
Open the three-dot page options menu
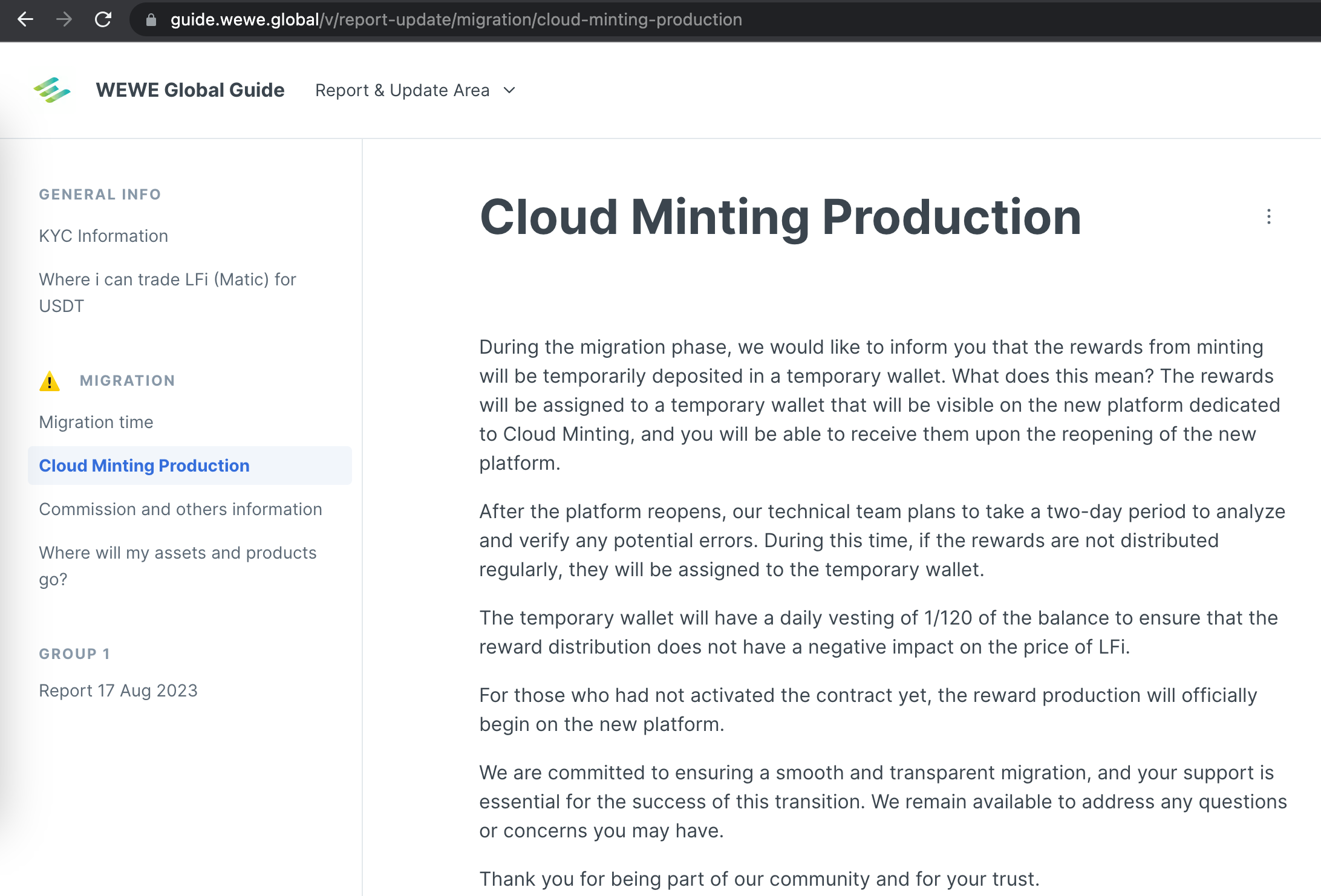[1268, 216]
